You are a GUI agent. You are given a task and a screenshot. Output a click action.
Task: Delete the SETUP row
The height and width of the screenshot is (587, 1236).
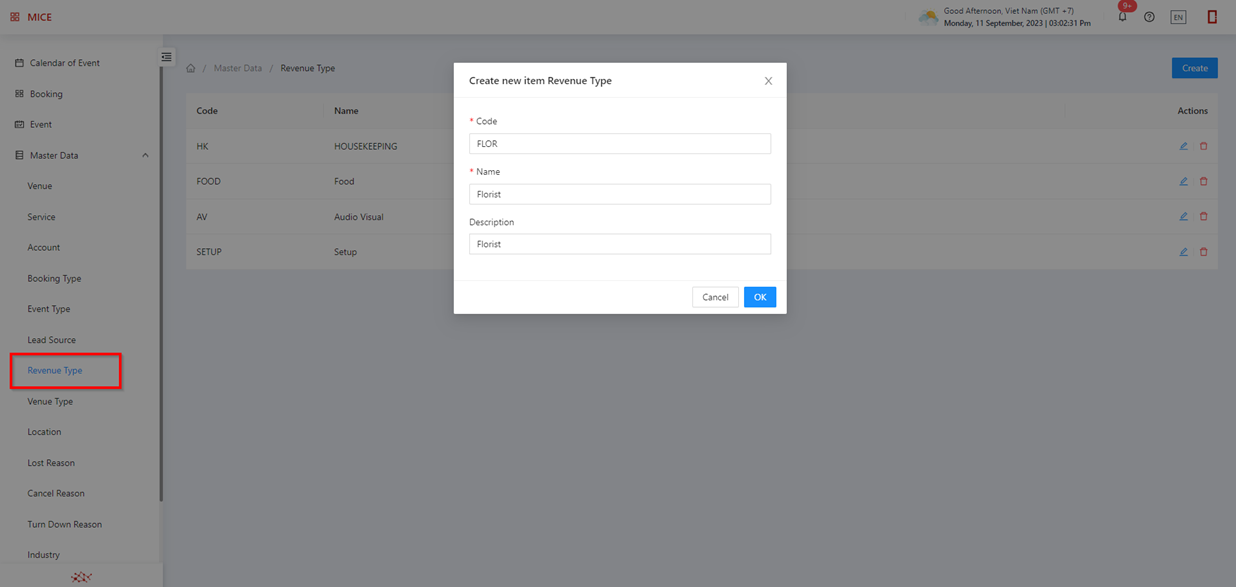tap(1203, 252)
